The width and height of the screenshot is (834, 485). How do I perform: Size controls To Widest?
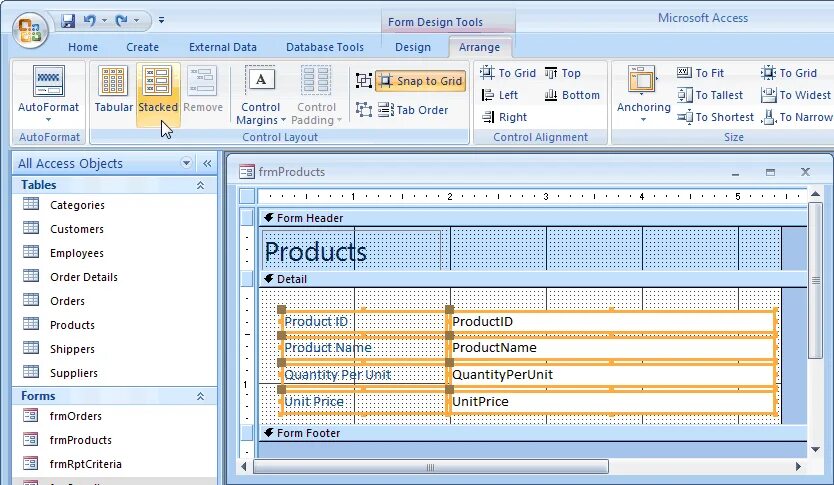pyautogui.click(x=796, y=95)
